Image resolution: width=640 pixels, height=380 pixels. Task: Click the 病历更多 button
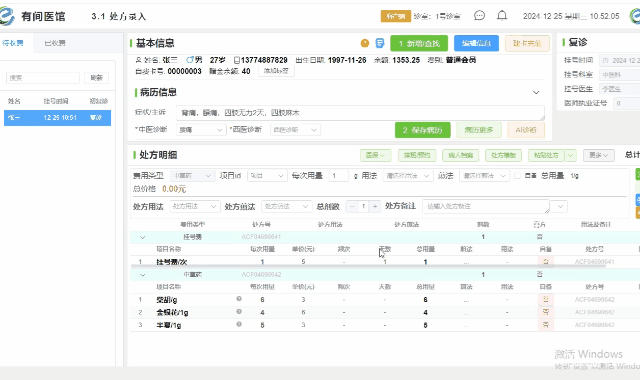tap(479, 130)
